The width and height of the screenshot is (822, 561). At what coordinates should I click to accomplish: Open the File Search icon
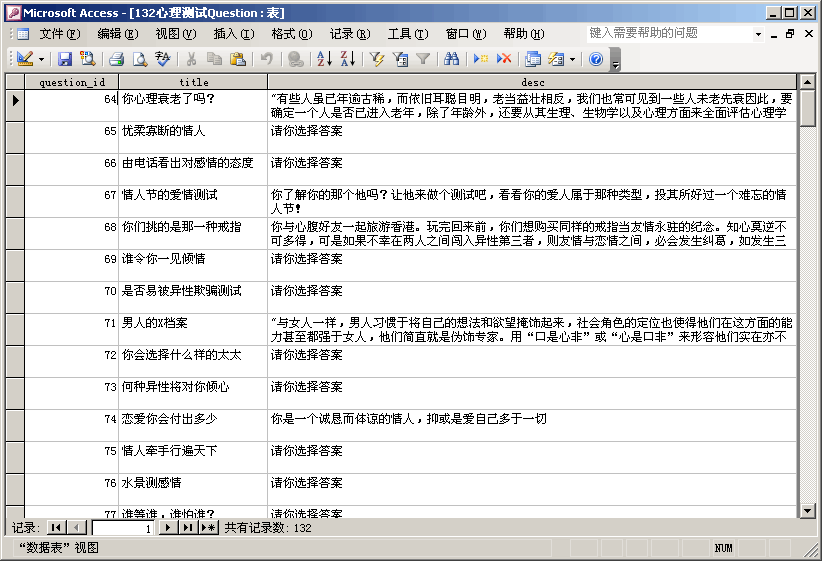coord(88,59)
